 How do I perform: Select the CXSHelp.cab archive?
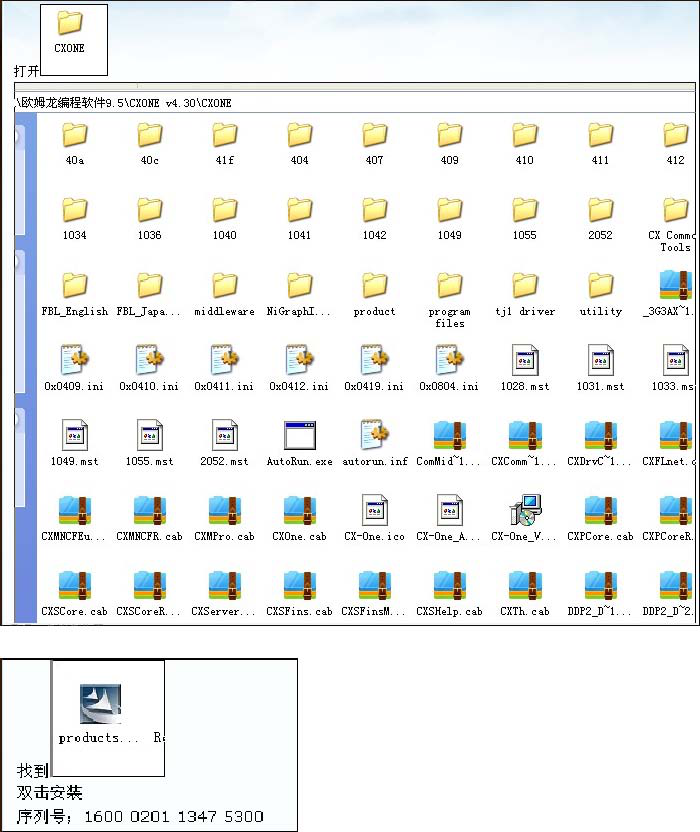pyautogui.click(x=450, y=593)
